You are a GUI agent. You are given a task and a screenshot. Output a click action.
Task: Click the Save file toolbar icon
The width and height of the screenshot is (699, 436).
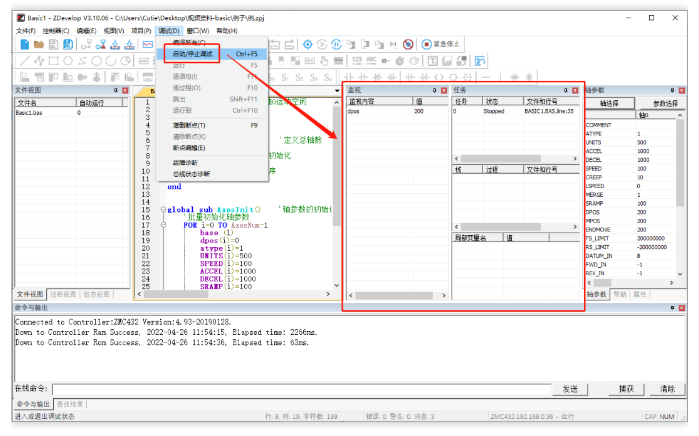[53, 44]
